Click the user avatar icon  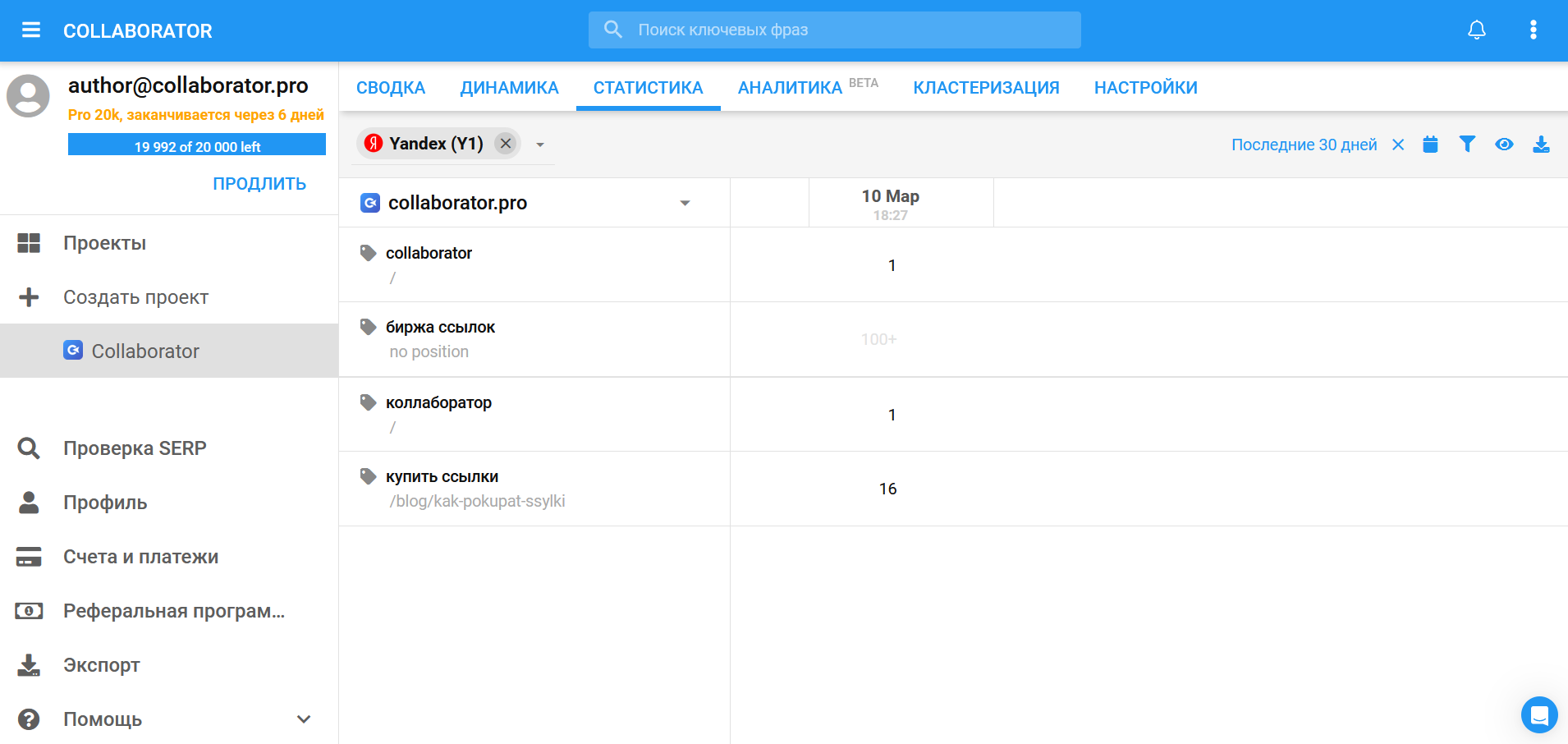(28, 96)
